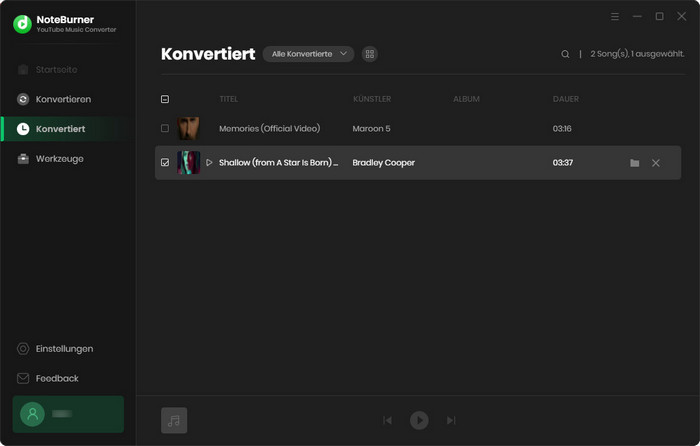Click the duration 03:37
This screenshot has height=446, width=700.
[x=562, y=163]
